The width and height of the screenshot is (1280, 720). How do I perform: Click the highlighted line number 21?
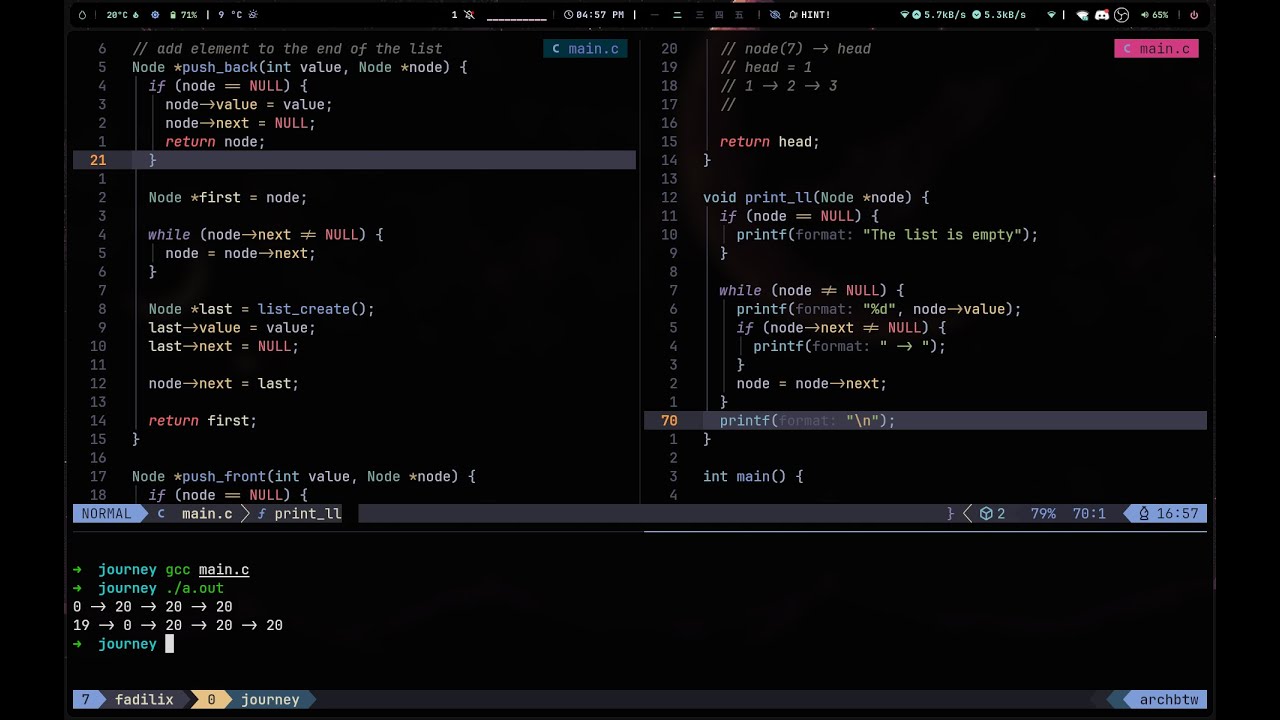coord(97,160)
